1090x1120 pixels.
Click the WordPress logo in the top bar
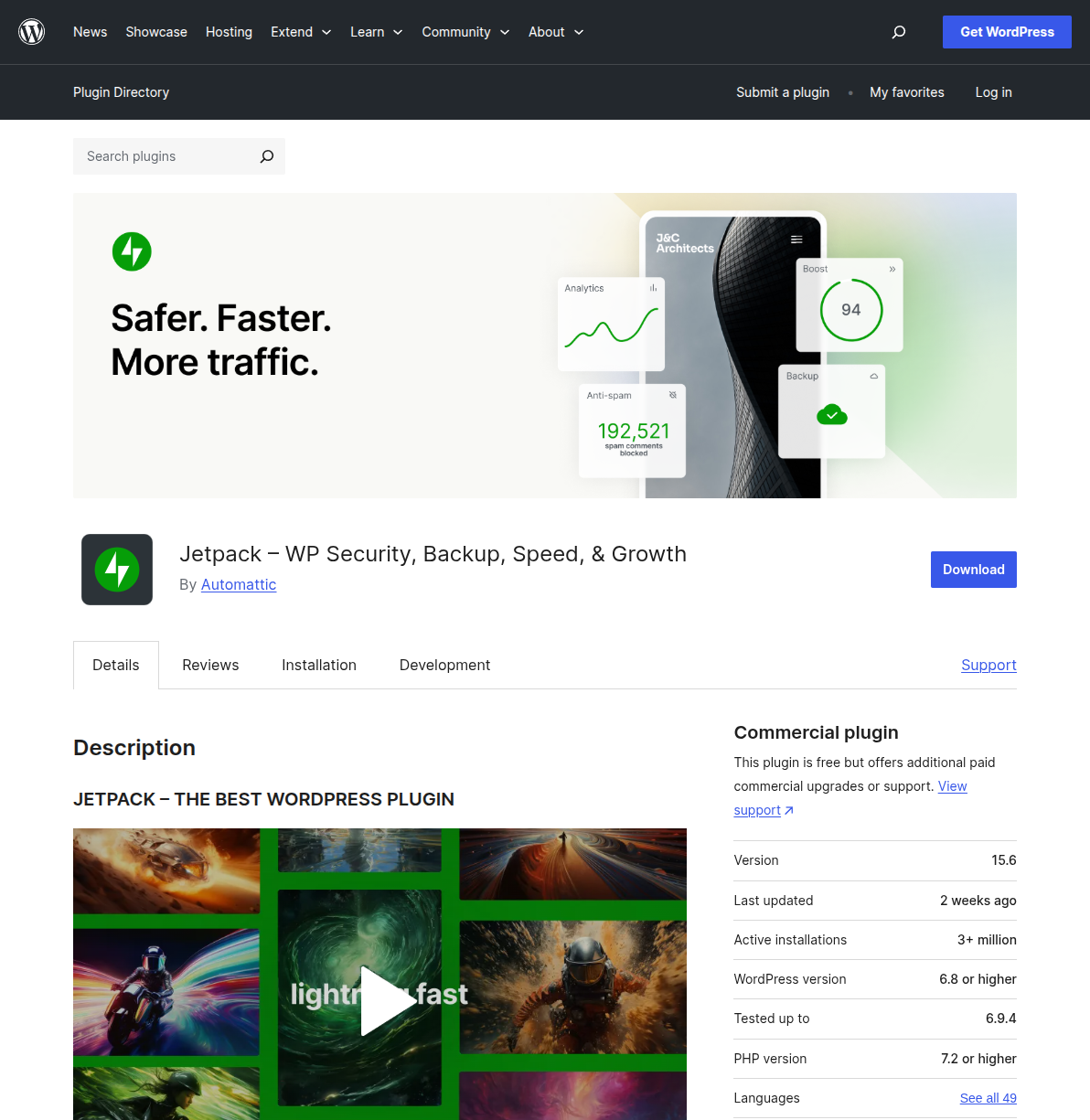pos(31,31)
